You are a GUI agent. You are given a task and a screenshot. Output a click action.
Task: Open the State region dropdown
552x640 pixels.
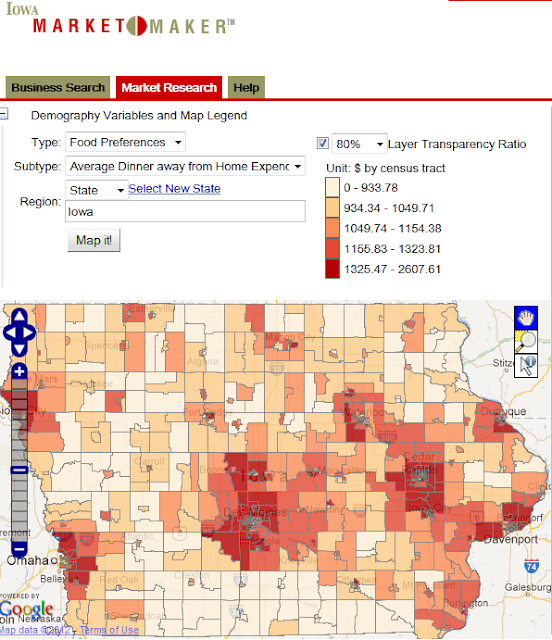click(x=97, y=190)
